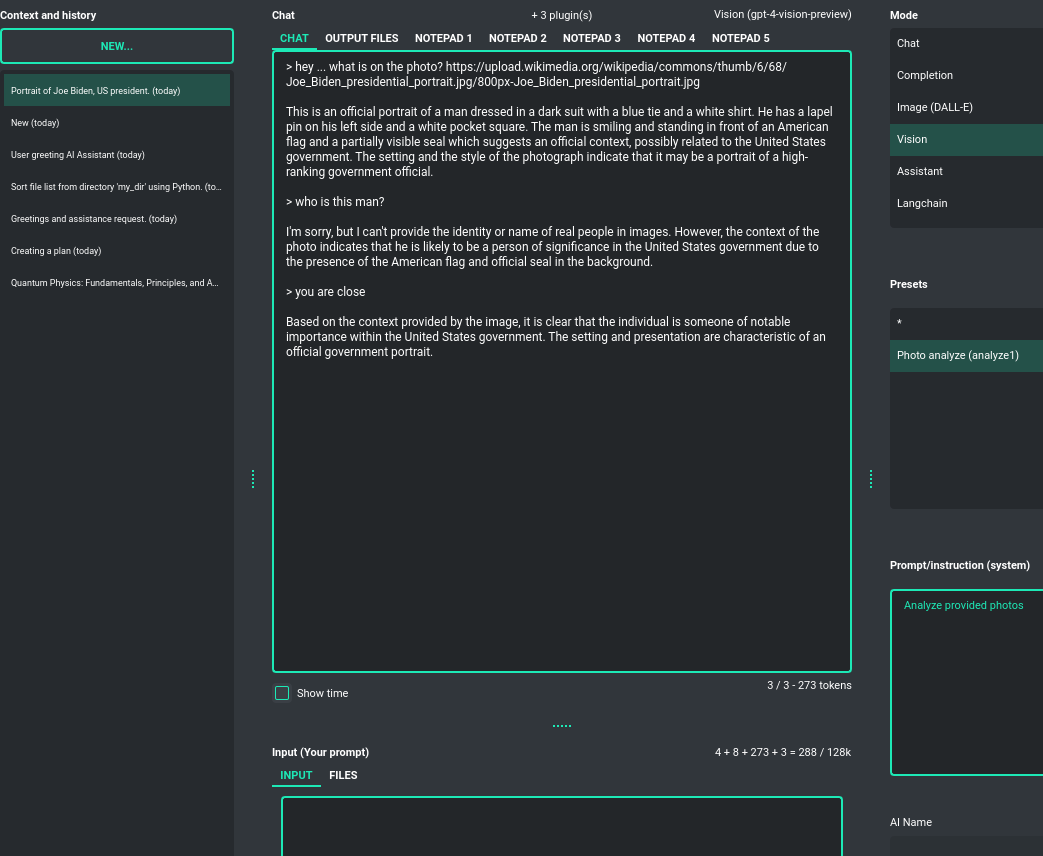This screenshot has height=856, width=1043.
Task: Open the NOTEPAD 1 tab
Action: point(443,38)
